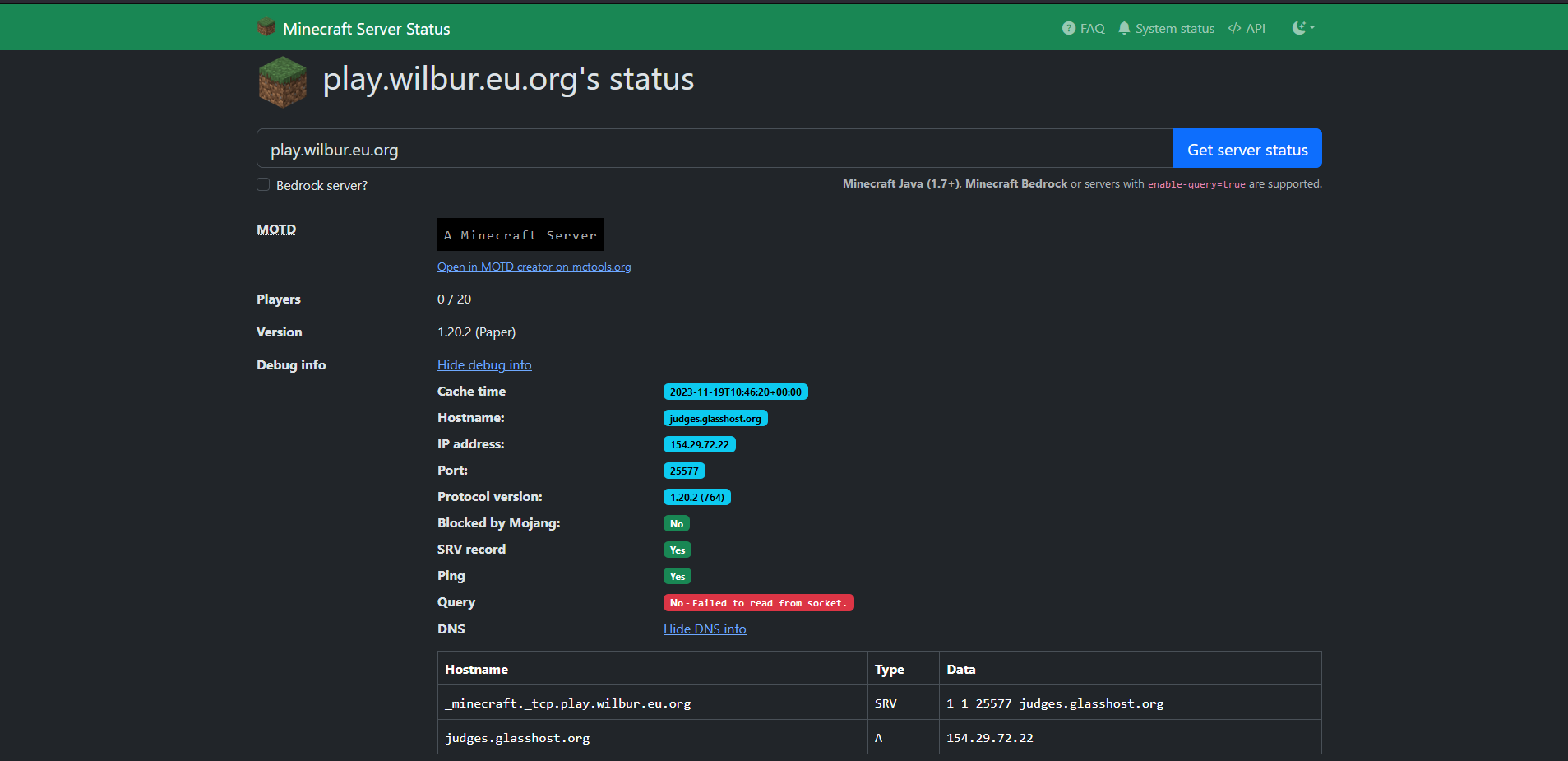Image resolution: width=1568 pixels, height=761 pixels.
Task: Click the grass block logo in navbar
Action: 266,27
